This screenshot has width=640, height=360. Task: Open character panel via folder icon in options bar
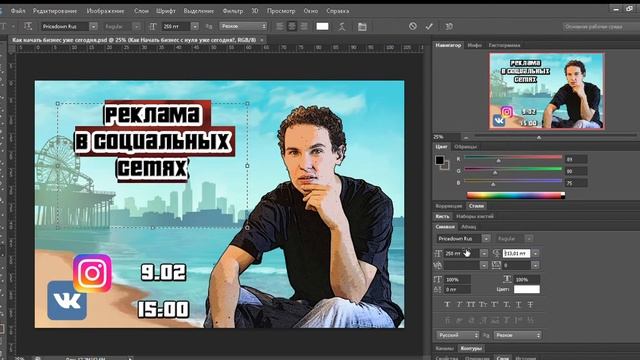tap(362, 27)
